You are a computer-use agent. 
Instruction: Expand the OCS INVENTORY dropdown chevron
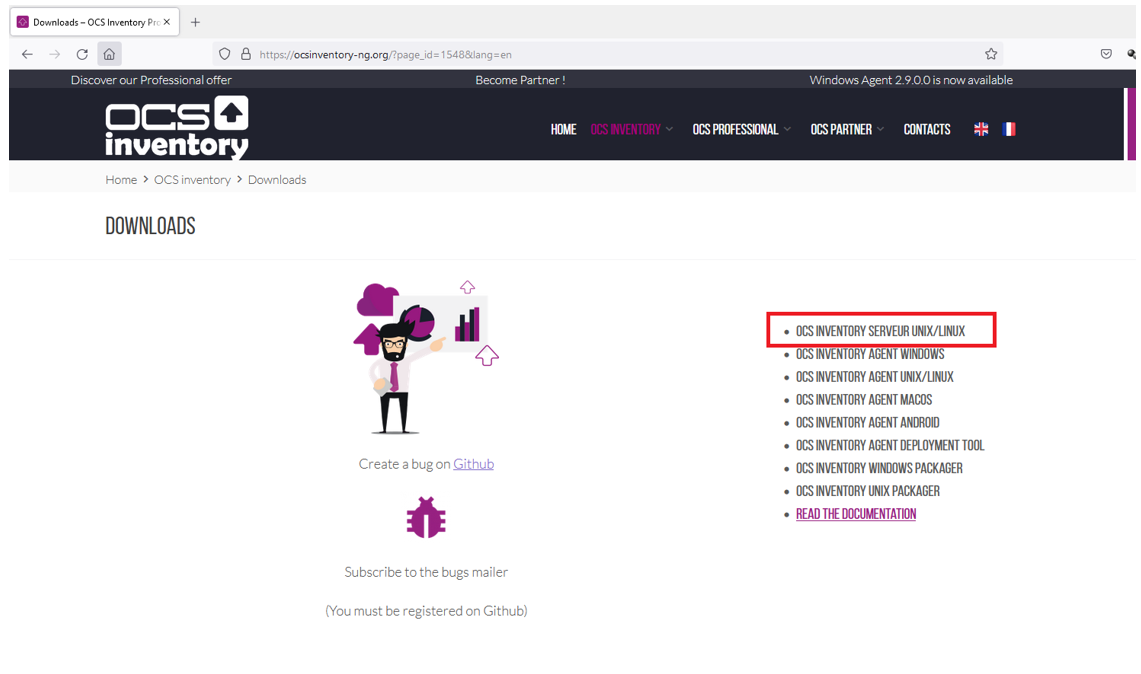click(669, 130)
